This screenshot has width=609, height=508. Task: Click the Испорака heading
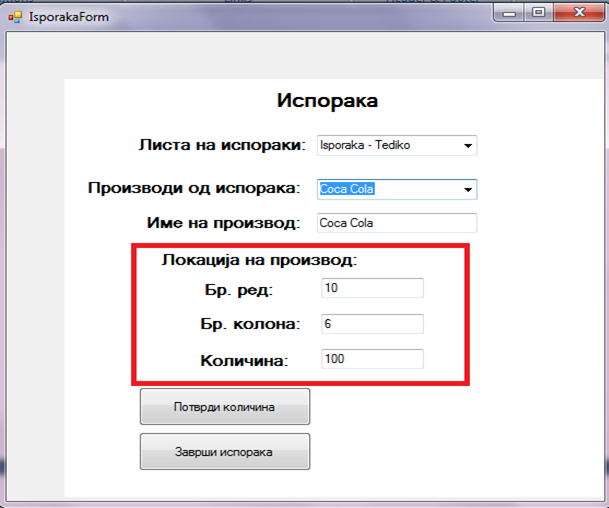(326, 101)
